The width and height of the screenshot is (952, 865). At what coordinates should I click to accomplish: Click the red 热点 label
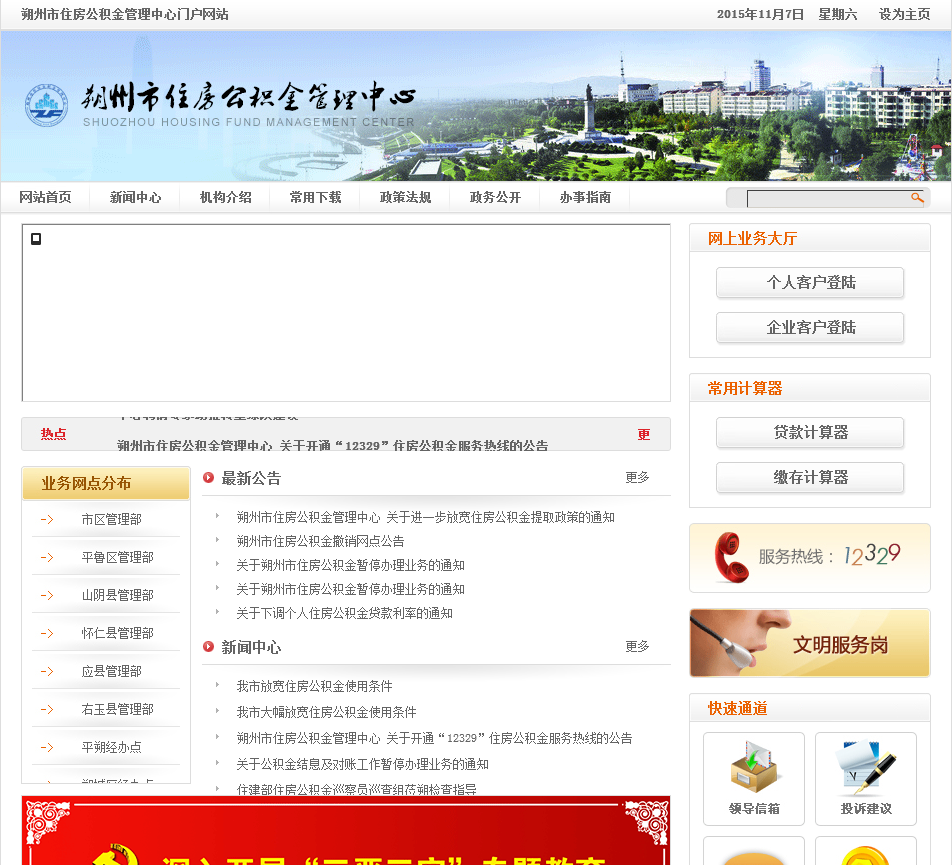[53, 434]
